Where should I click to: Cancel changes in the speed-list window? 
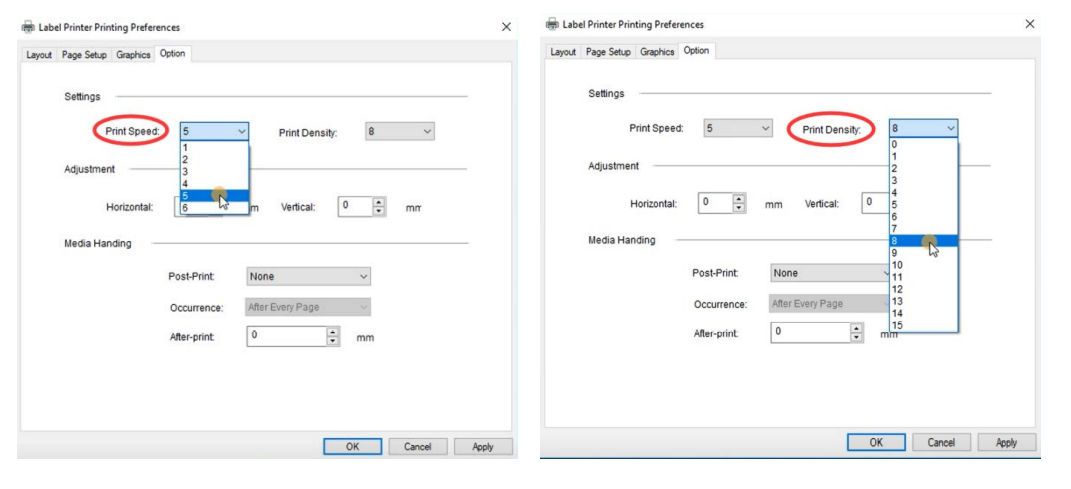click(x=417, y=447)
